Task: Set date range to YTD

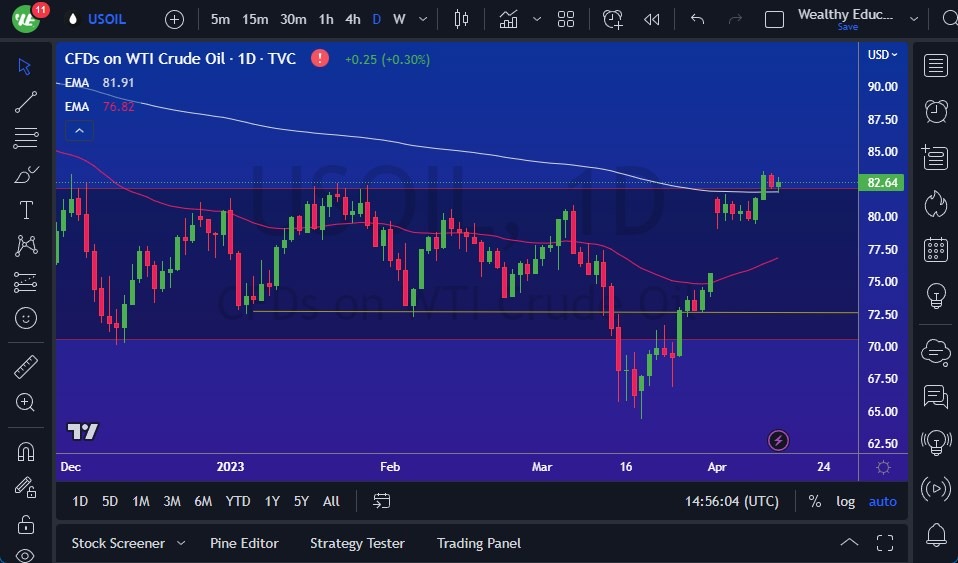Action: pos(238,501)
